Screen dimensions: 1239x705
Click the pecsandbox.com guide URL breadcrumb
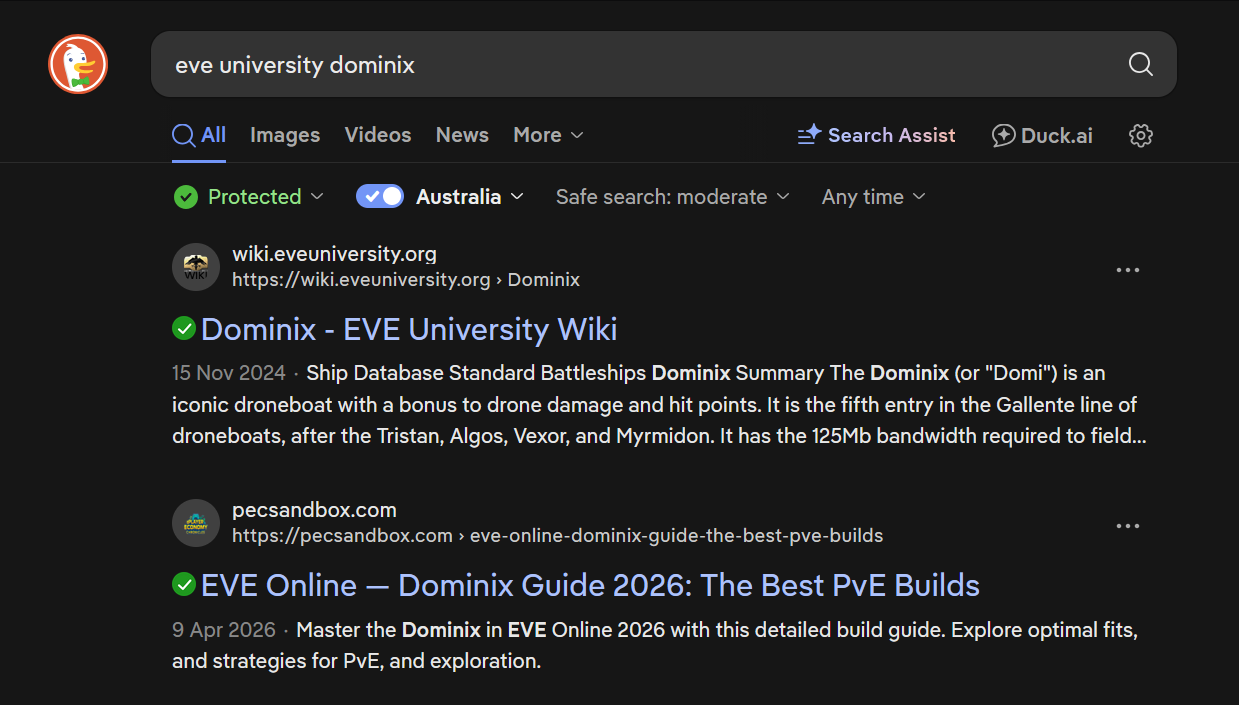click(x=558, y=536)
